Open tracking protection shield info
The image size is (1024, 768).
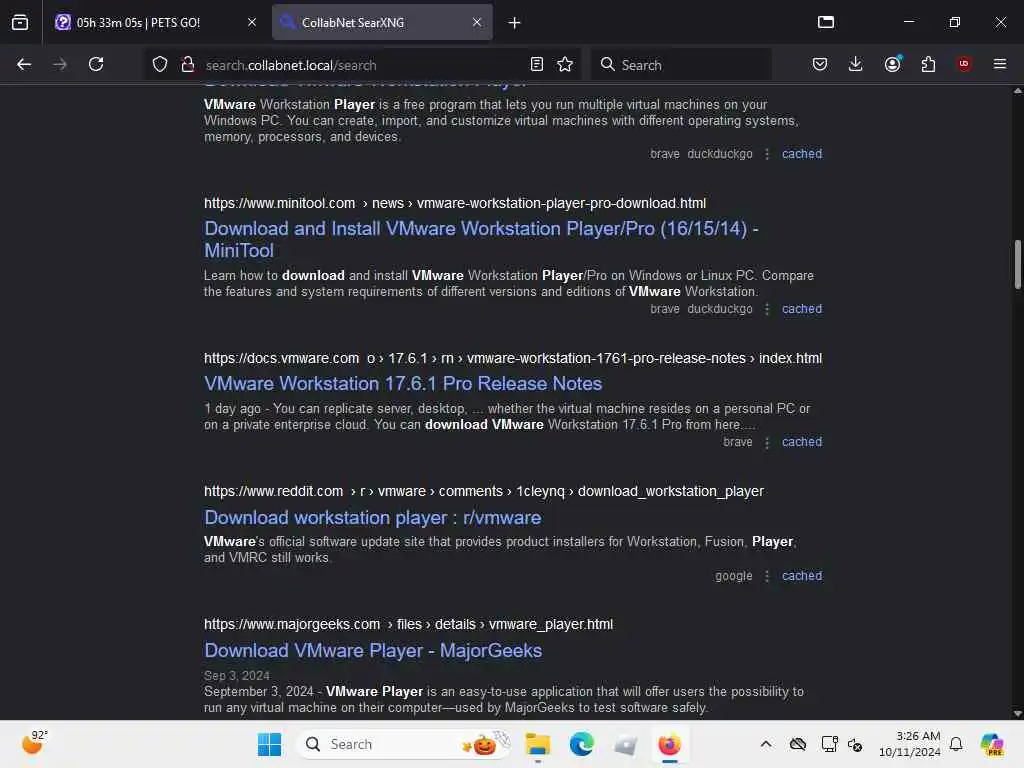tap(160, 64)
